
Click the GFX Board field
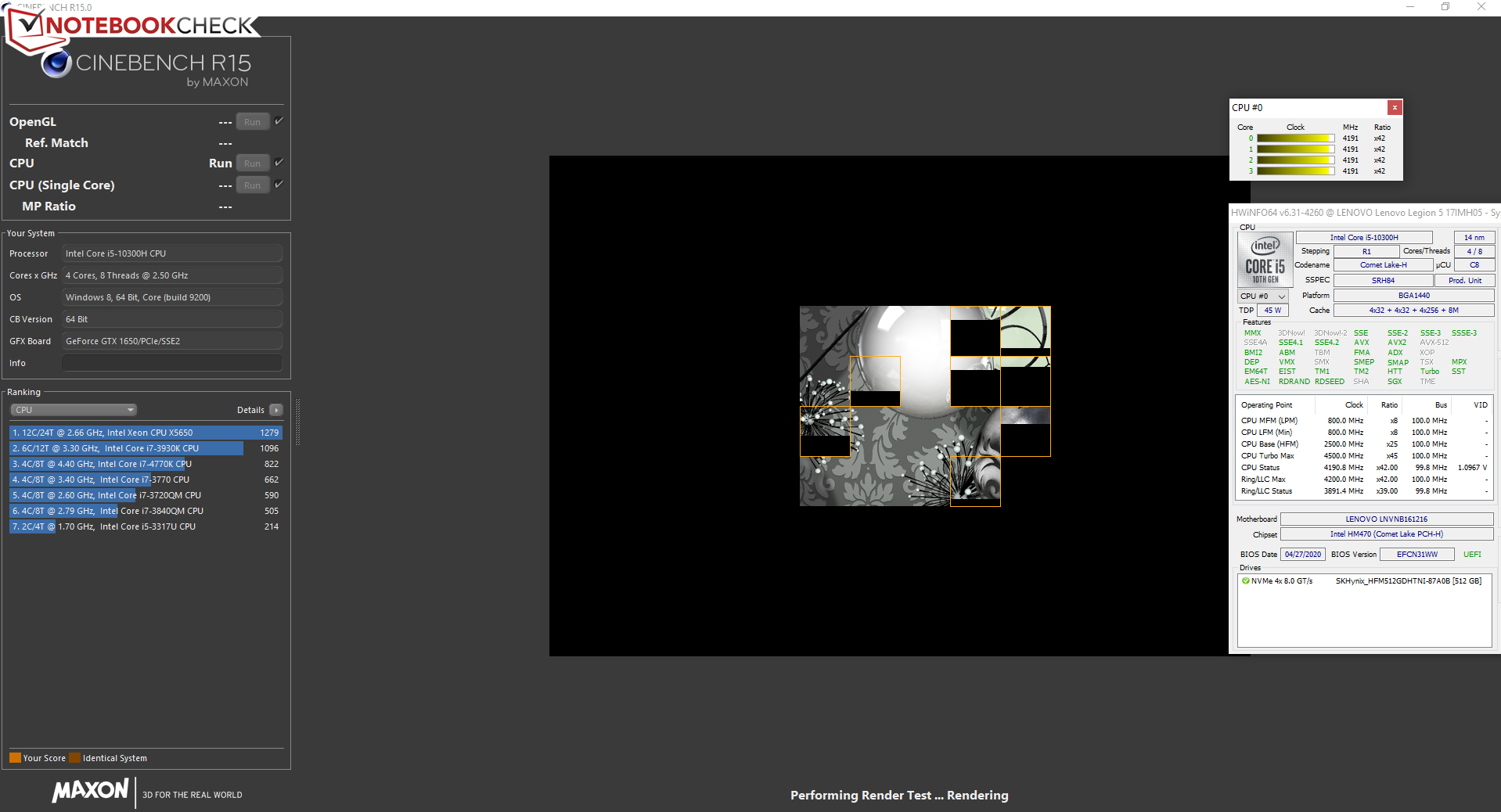[x=172, y=341]
